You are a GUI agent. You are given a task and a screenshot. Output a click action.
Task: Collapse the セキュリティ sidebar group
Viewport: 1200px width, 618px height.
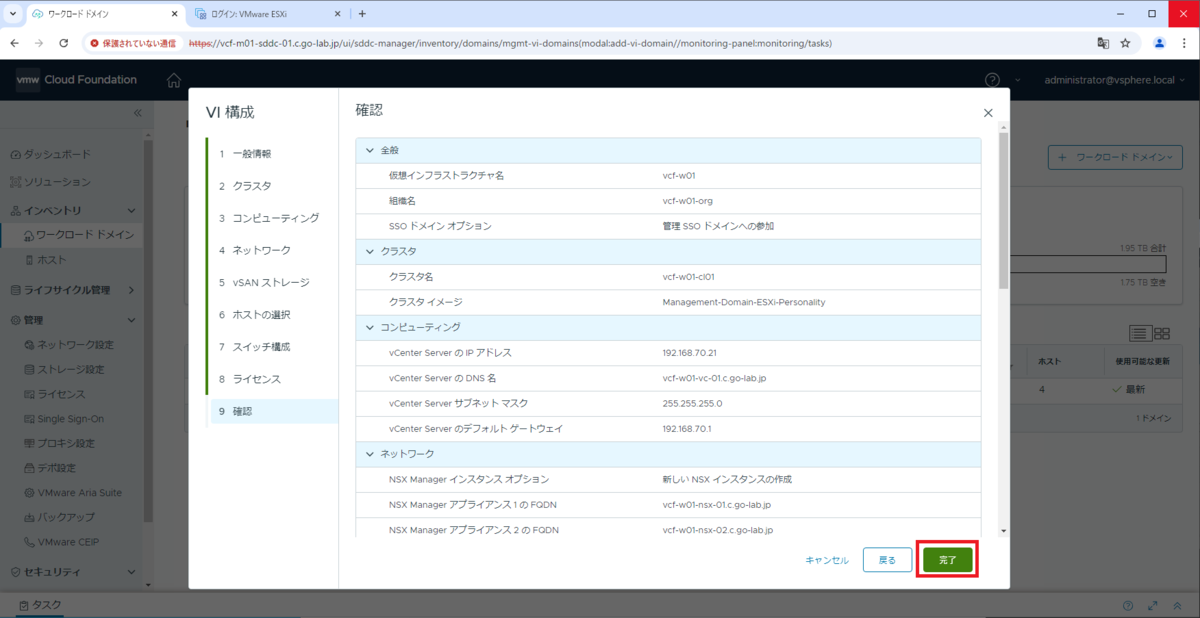pos(132,572)
